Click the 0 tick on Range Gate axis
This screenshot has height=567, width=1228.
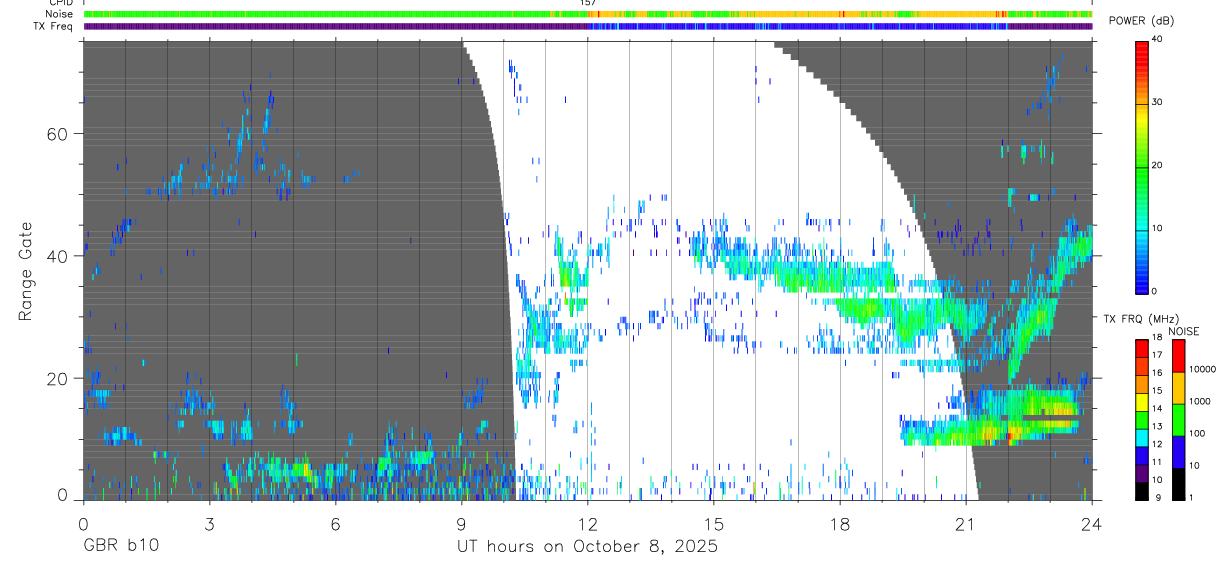(63, 496)
